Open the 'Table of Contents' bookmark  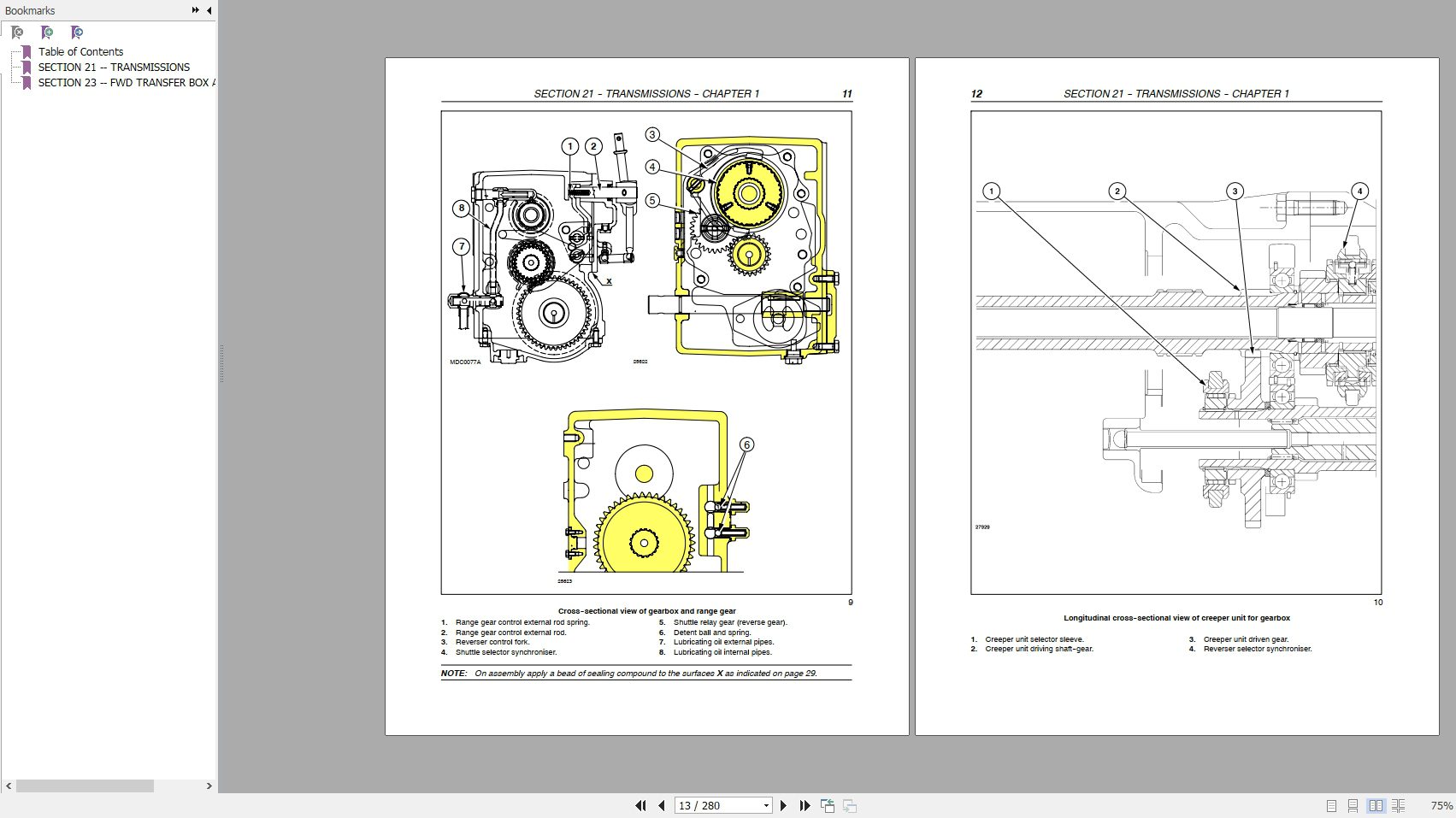(x=81, y=51)
